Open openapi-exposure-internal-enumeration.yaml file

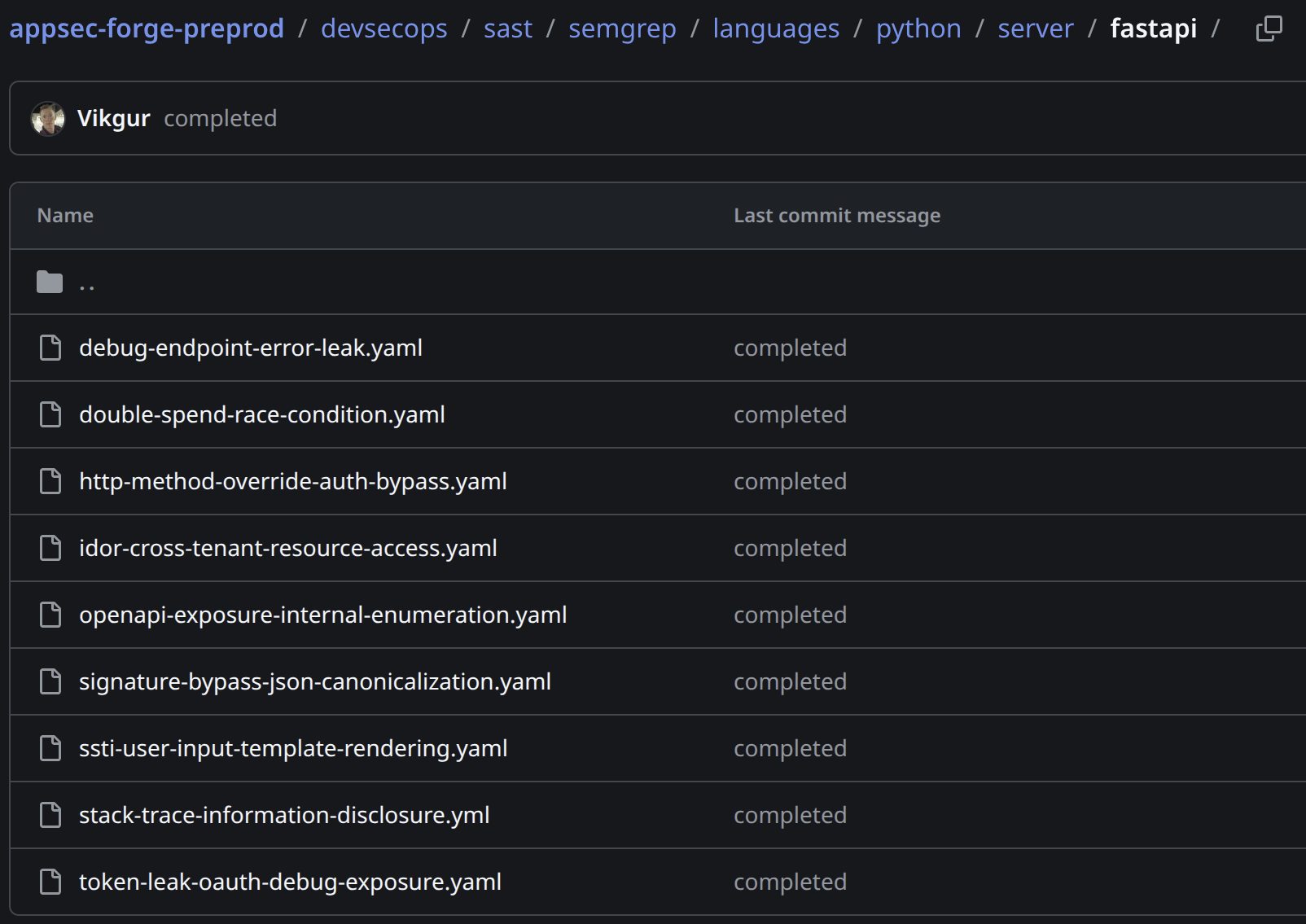[323, 615]
